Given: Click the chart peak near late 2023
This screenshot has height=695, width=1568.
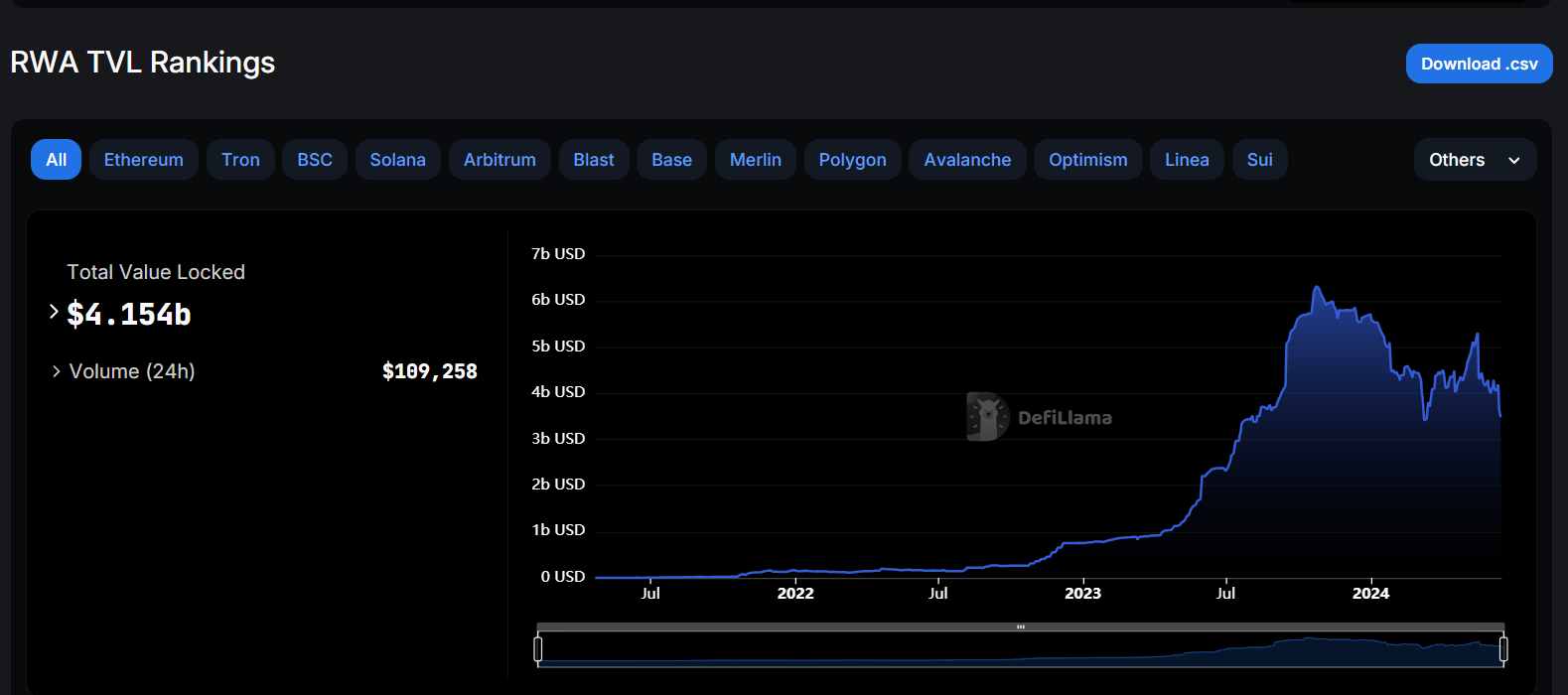Looking at the screenshot, I should (1317, 288).
